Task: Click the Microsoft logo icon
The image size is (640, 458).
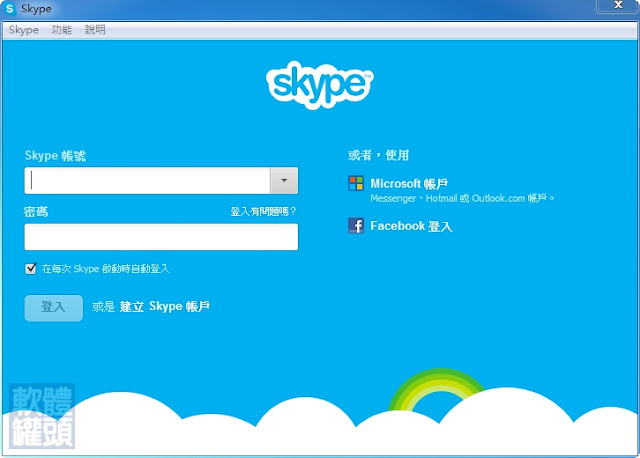Action: [x=356, y=183]
